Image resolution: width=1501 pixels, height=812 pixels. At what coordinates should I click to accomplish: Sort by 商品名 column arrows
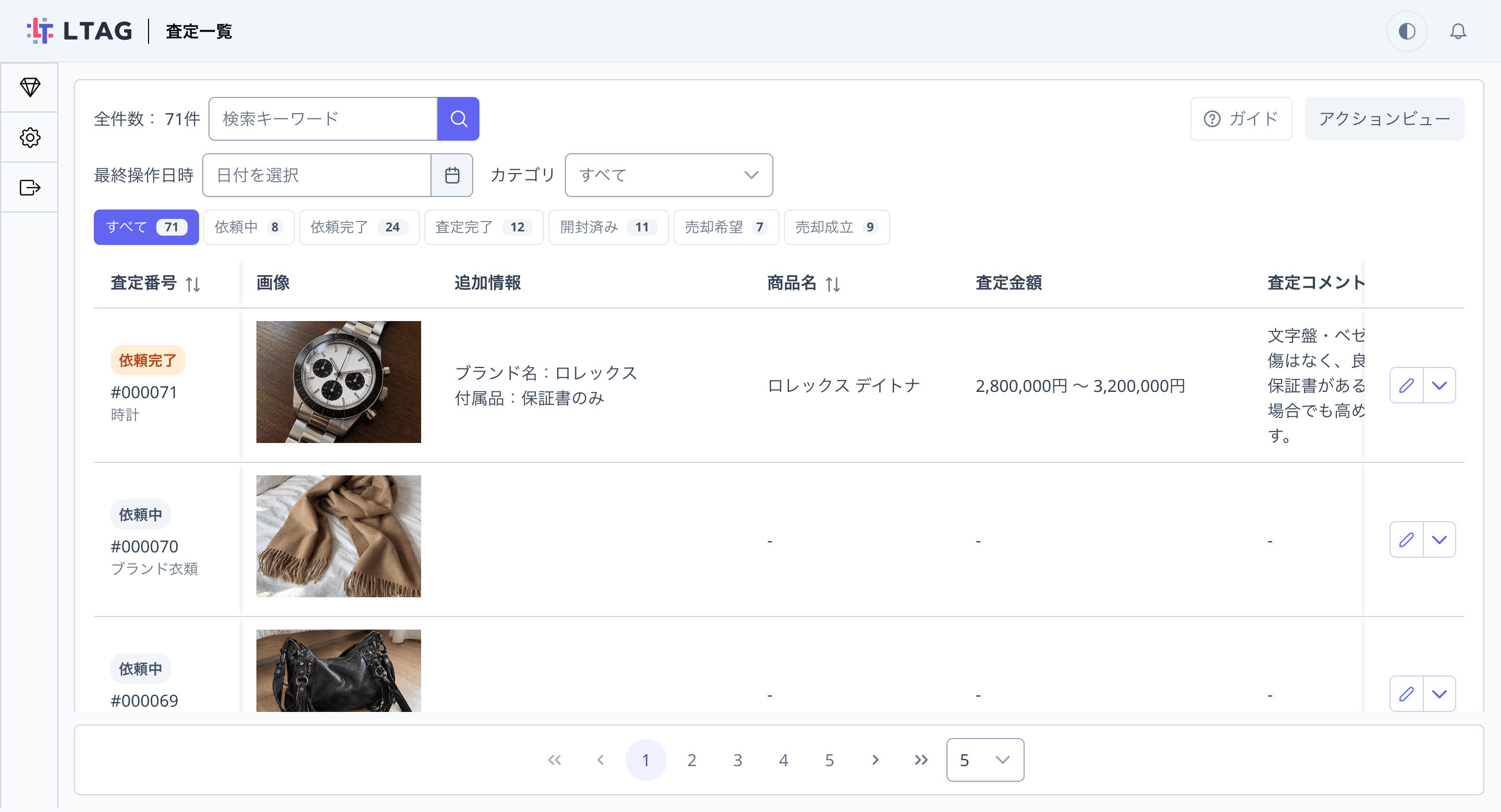tap(833, 284)
